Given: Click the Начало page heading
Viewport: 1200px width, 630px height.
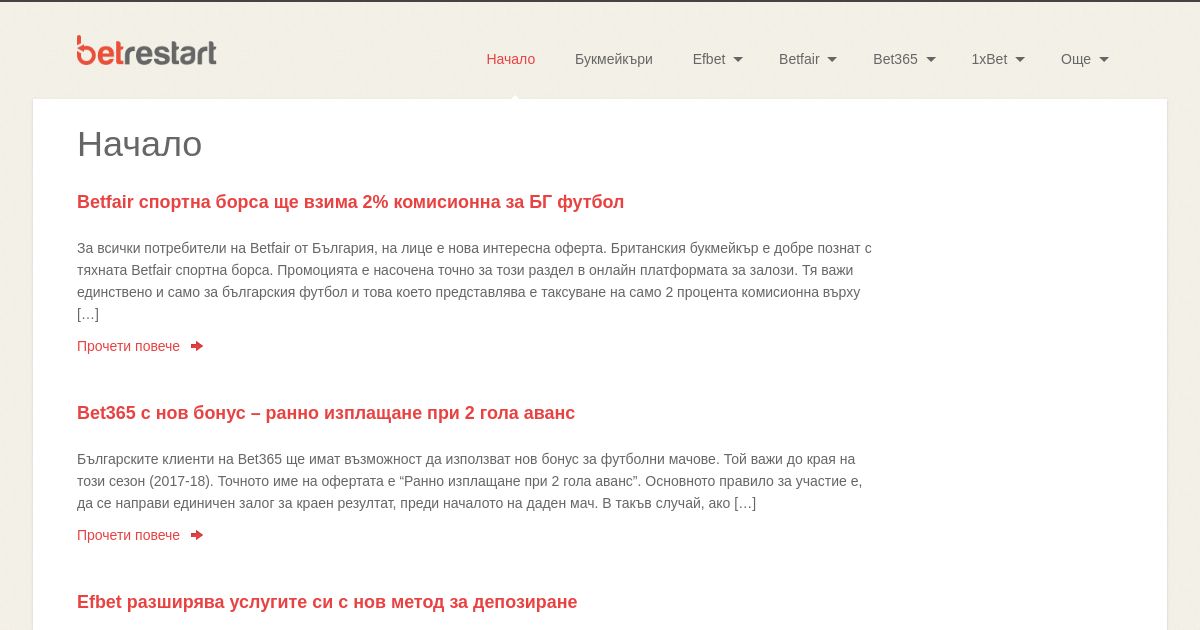Looking at the screenshot, I should point(139,144).
